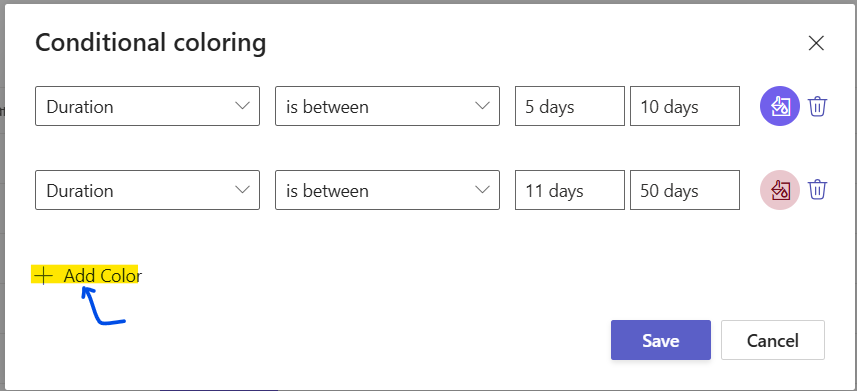Click the "10 days" input field
The height and width of the screenshot is (391, 857).
point(685,106)
